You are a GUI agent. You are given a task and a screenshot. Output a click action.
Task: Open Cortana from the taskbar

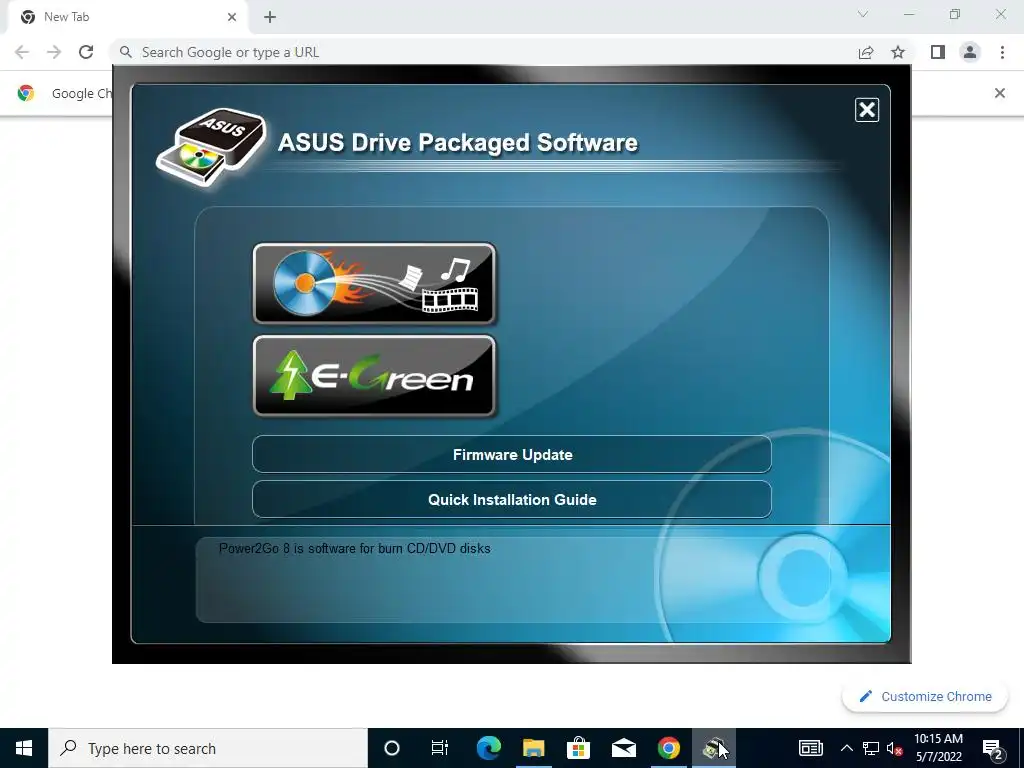click(x=392, y=748)
